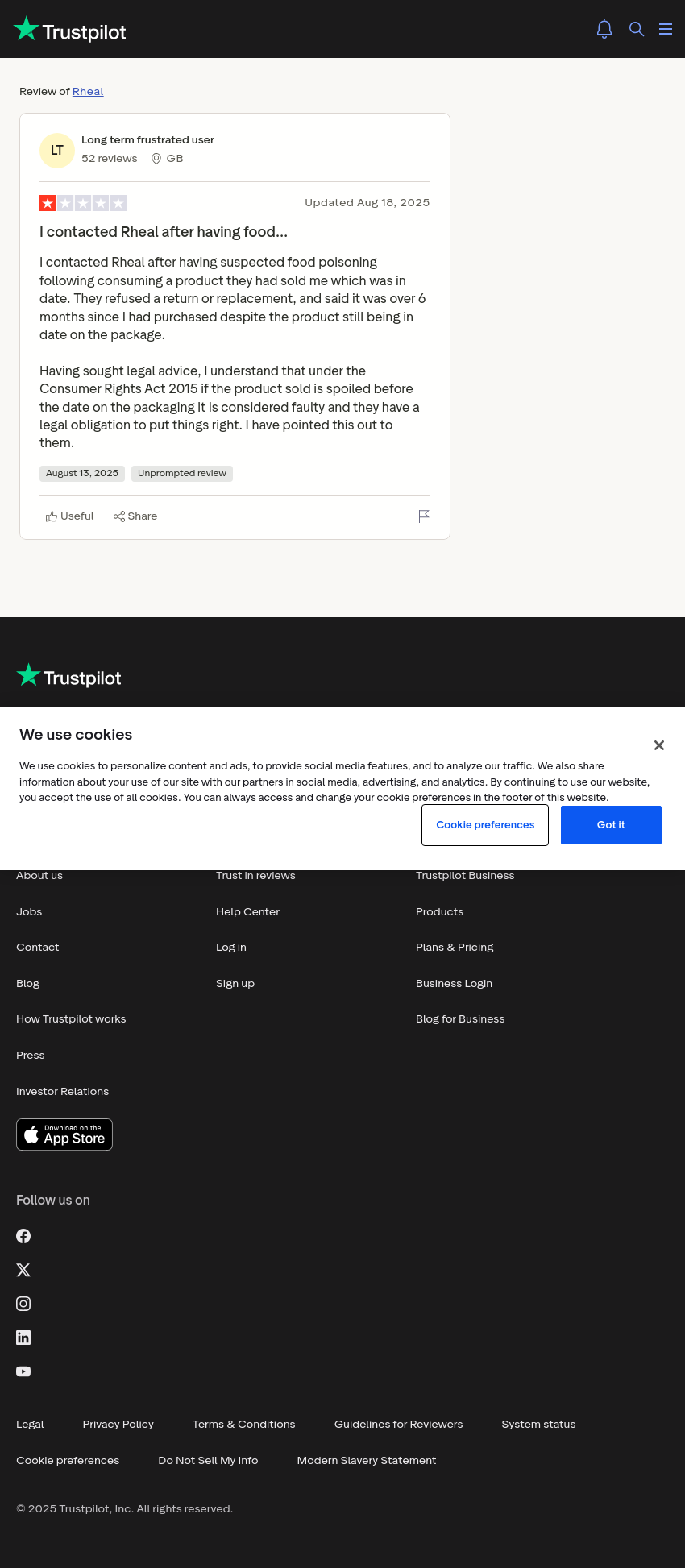Click the Trustpilot logo in header

[x=70, y=30]
